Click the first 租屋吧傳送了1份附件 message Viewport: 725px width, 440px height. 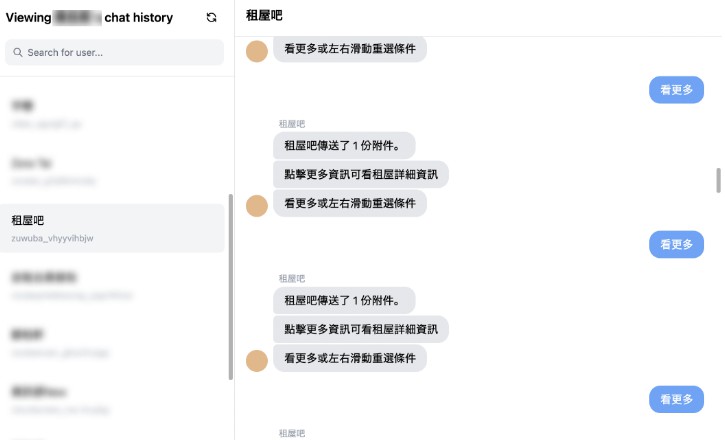(x=343, y=146)
